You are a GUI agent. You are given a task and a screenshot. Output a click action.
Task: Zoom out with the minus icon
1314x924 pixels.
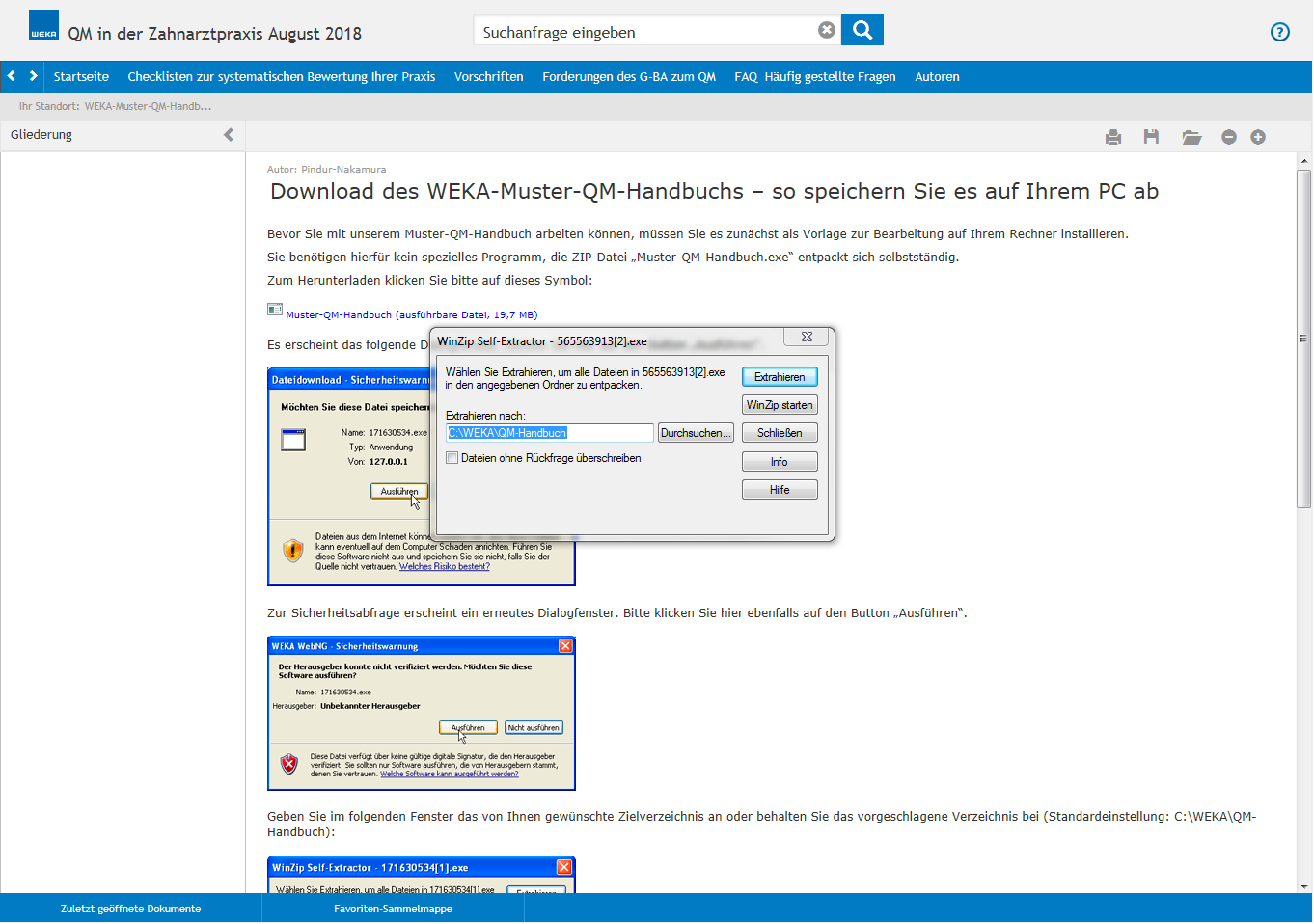[1228, 137]
